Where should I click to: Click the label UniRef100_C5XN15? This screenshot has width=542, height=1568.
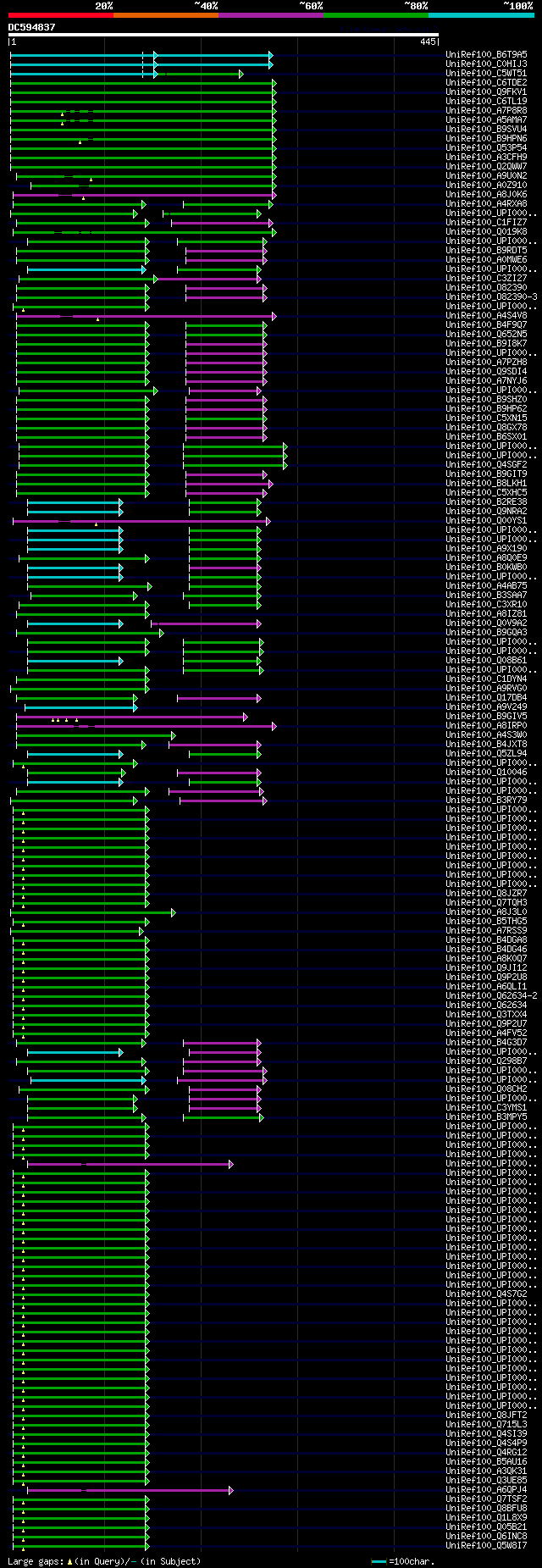pyautogui.click(x=486, y=418)
